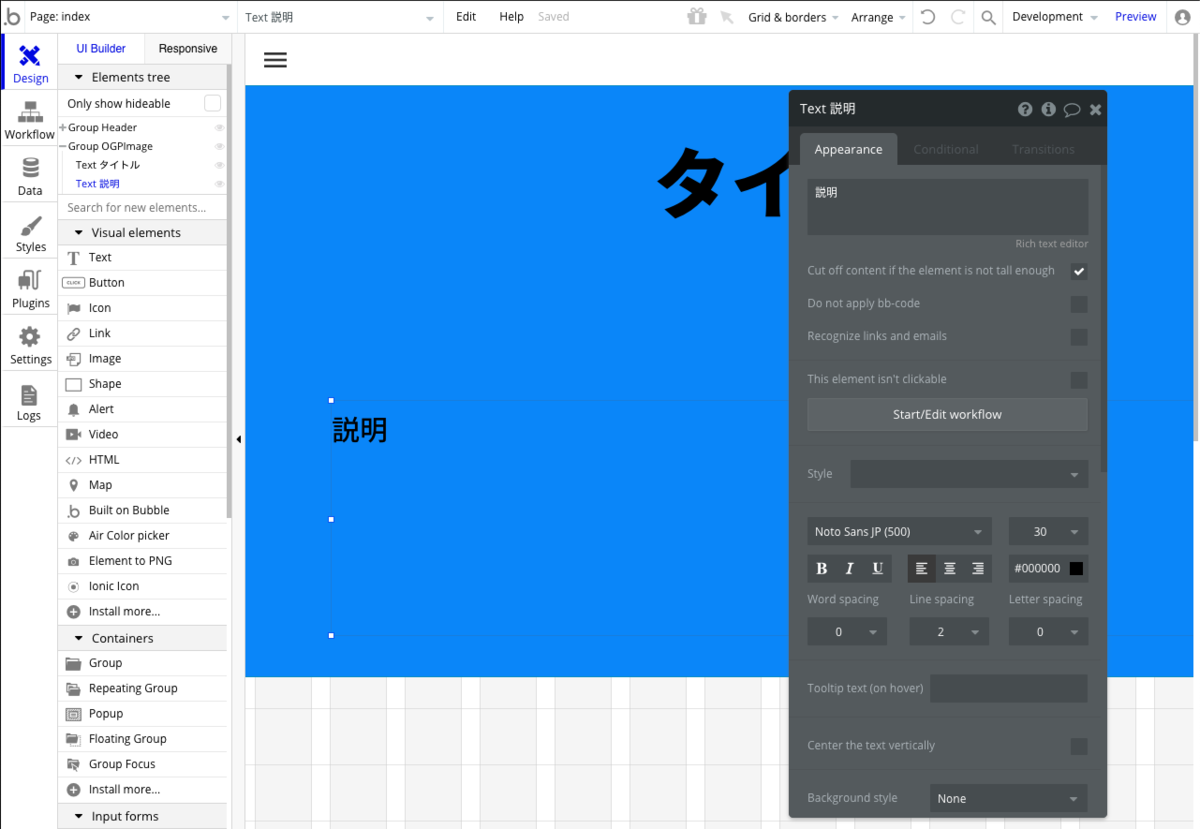Switch to the Responsive tab
1200x829 pixels.
[x=188, y=48]
